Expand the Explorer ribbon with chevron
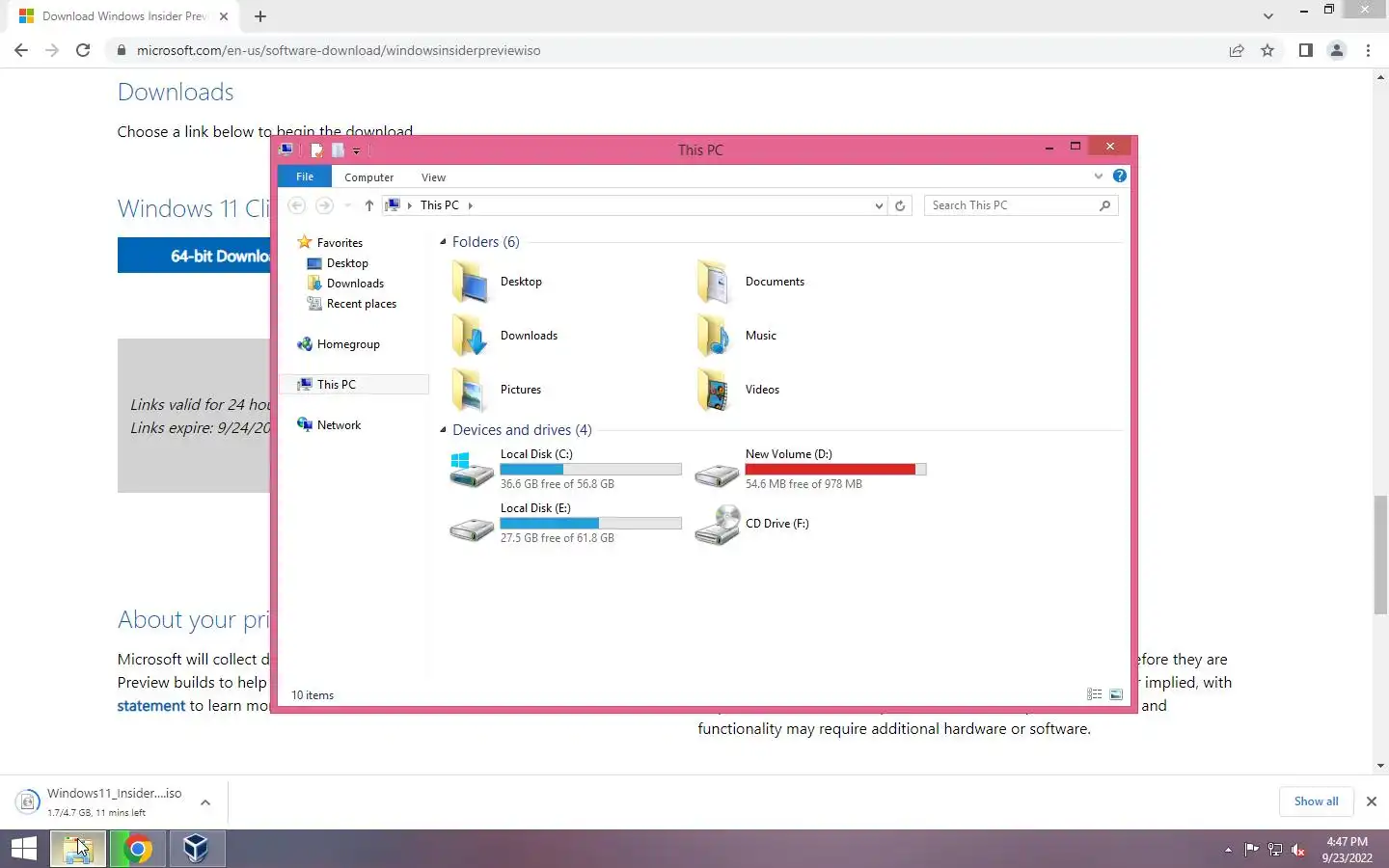The image size is (1389, 868). pyautogui.click(x=1098, y=176)
